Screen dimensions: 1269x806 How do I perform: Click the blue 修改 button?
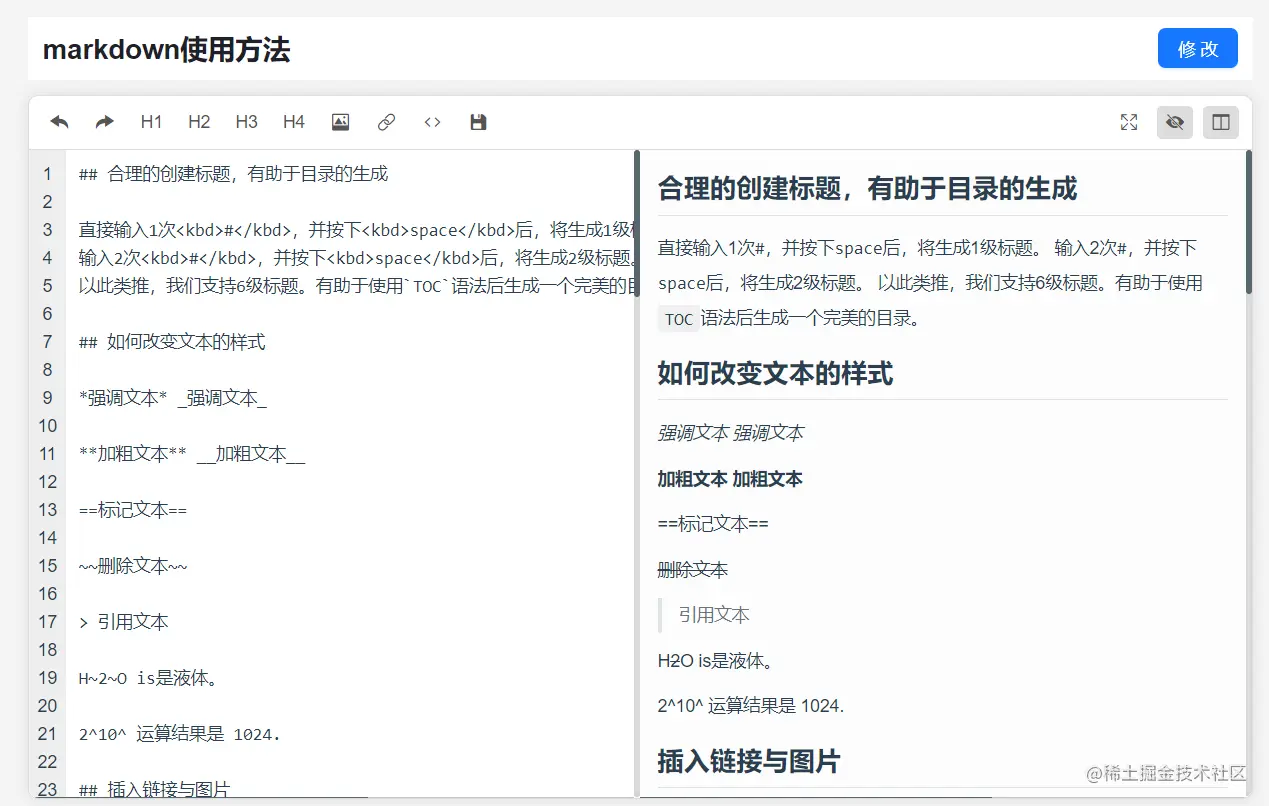(x=1198, y=49)
